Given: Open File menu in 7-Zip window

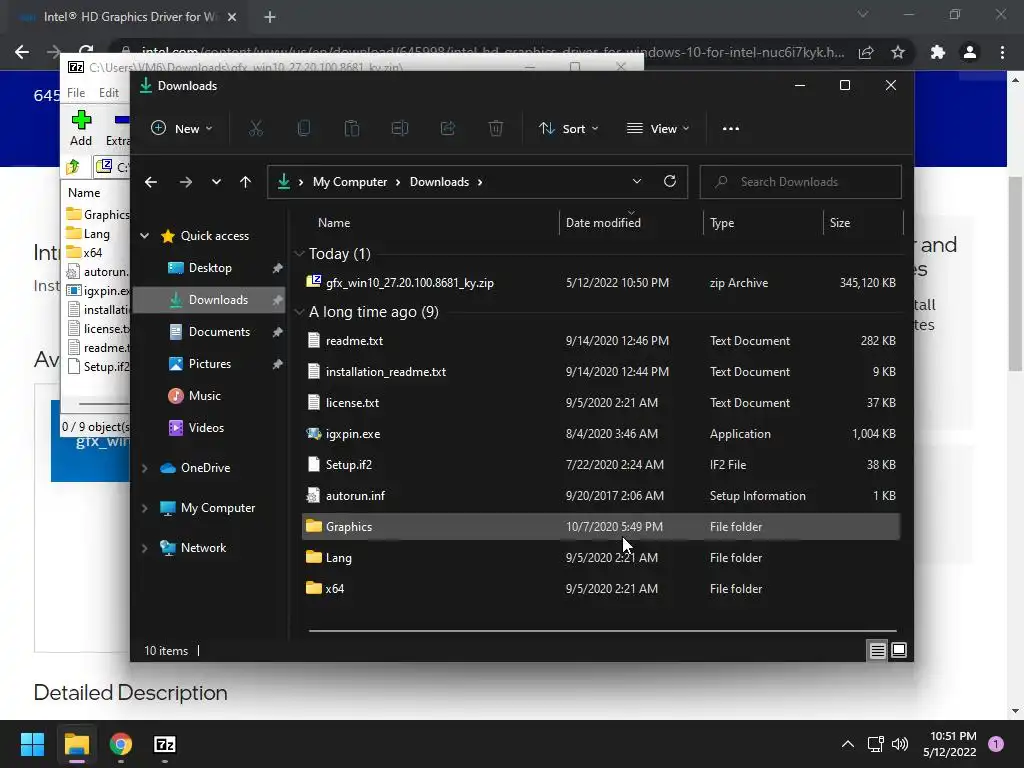Looking at the screenshot, I should (x=76, y=93).
